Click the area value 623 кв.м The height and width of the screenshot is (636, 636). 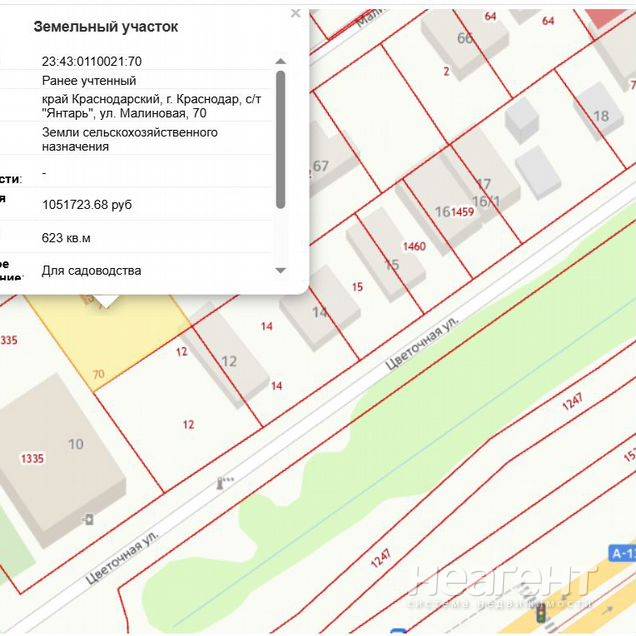pyautogui.click(x=66, y=237)
